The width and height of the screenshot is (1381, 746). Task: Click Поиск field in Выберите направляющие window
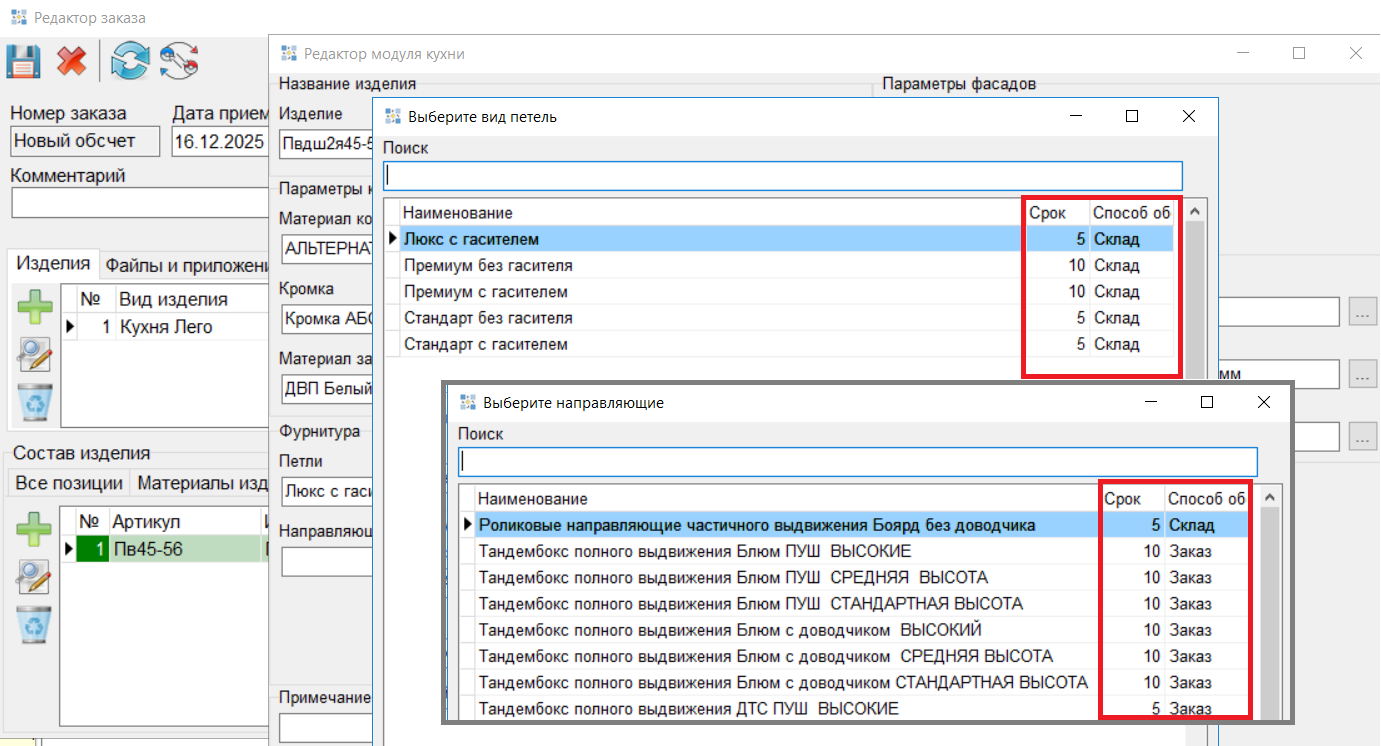pos(857,462)
